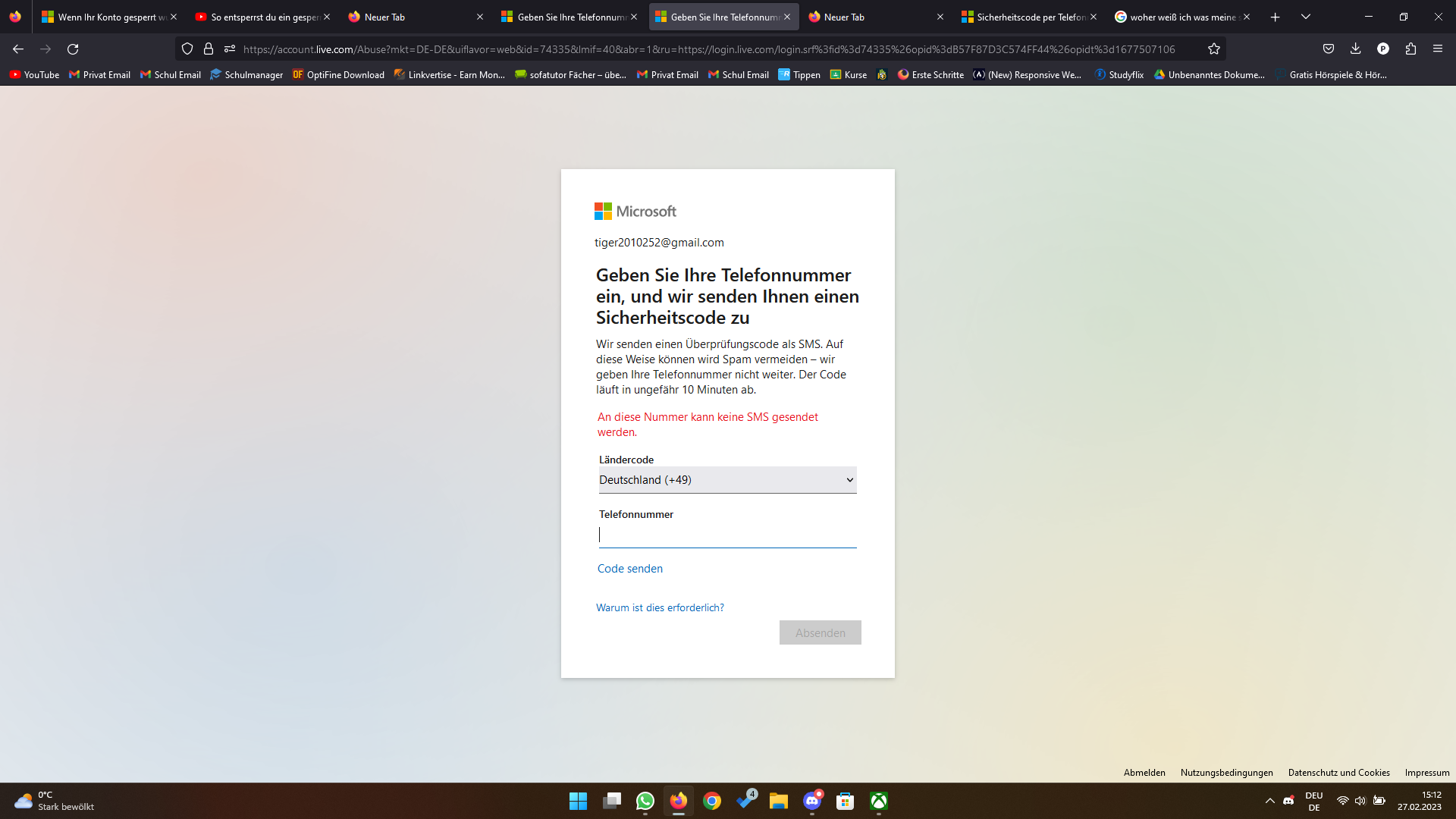Open the Pocket save toggle icon
1456x819 pixels.
1328,48
